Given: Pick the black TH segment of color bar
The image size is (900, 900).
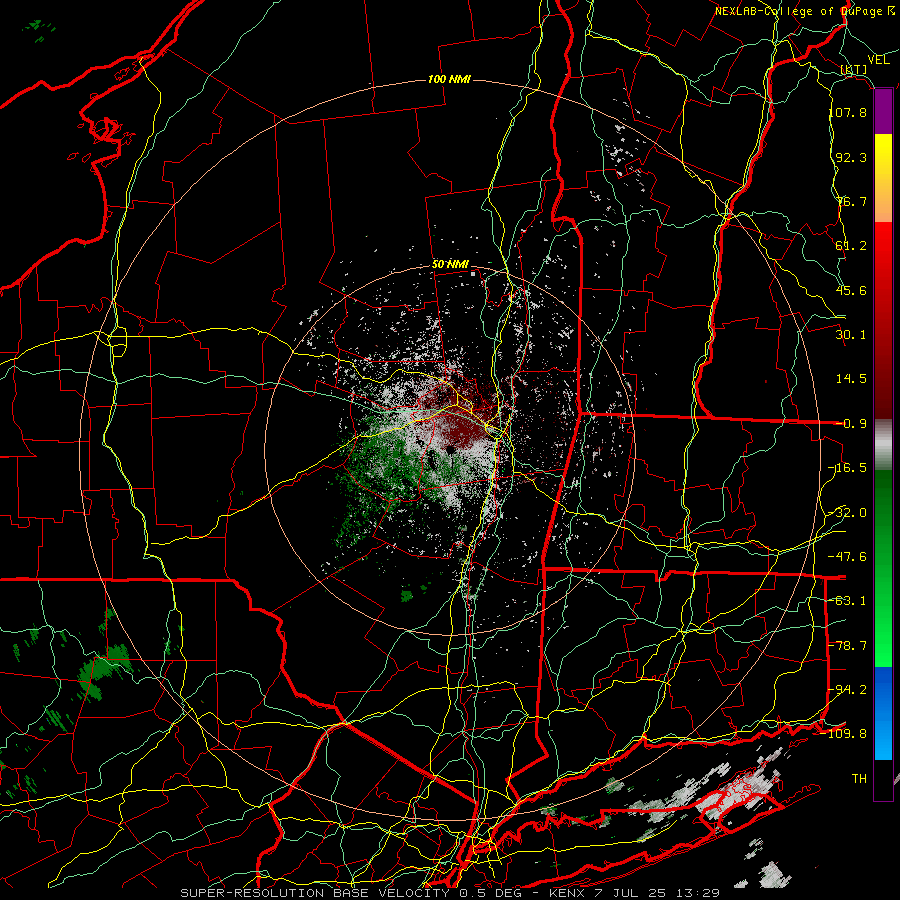Looking at the screenshot, I should 883,779.
